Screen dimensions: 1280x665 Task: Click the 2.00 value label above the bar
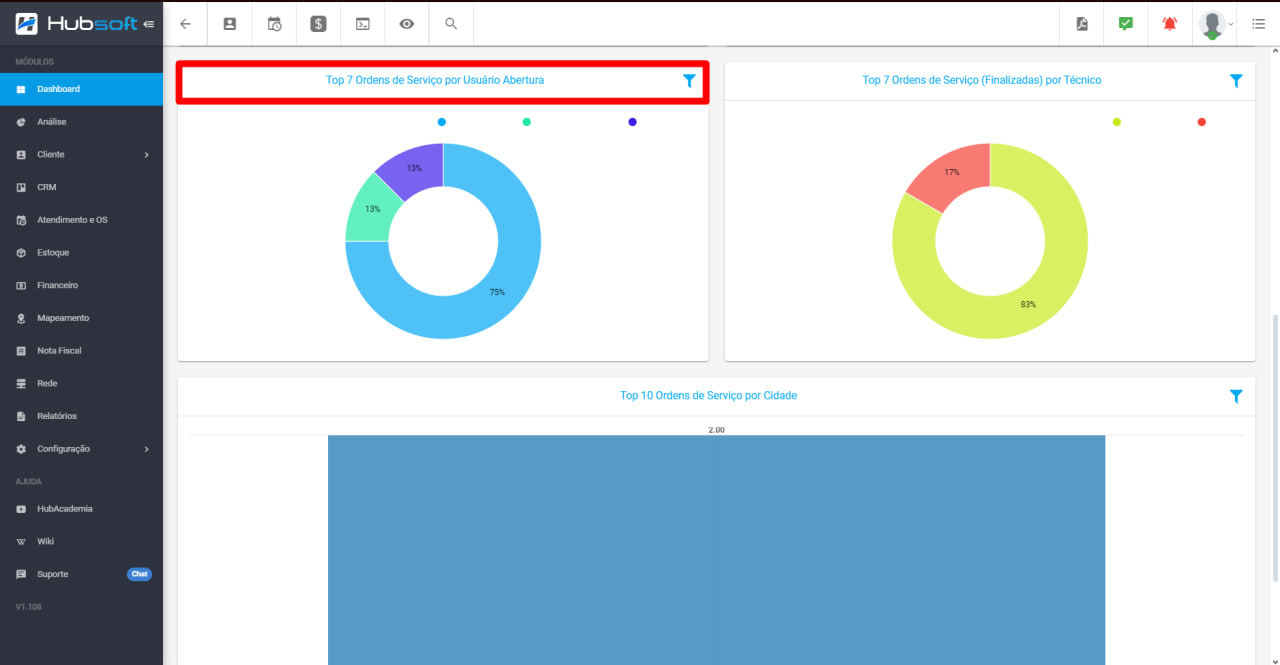click(x=716, y=430)
